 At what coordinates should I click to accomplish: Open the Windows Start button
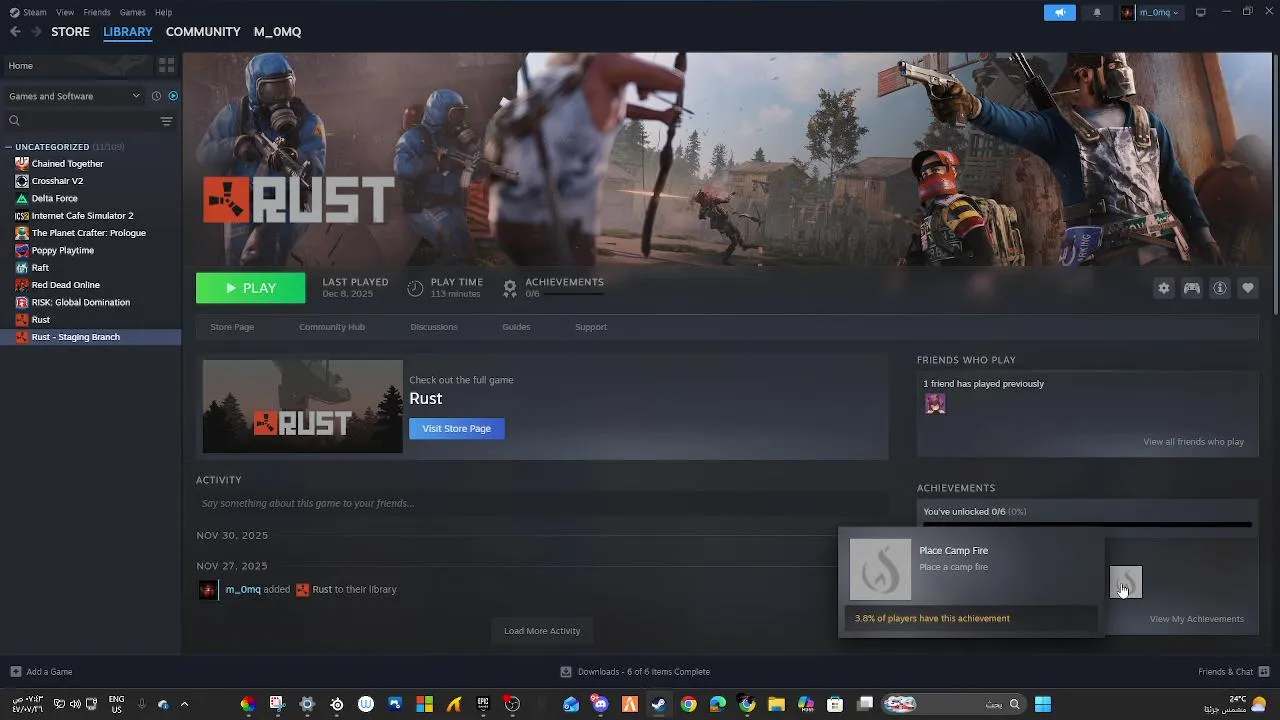pyautogui.click(x=1043, y=704)
